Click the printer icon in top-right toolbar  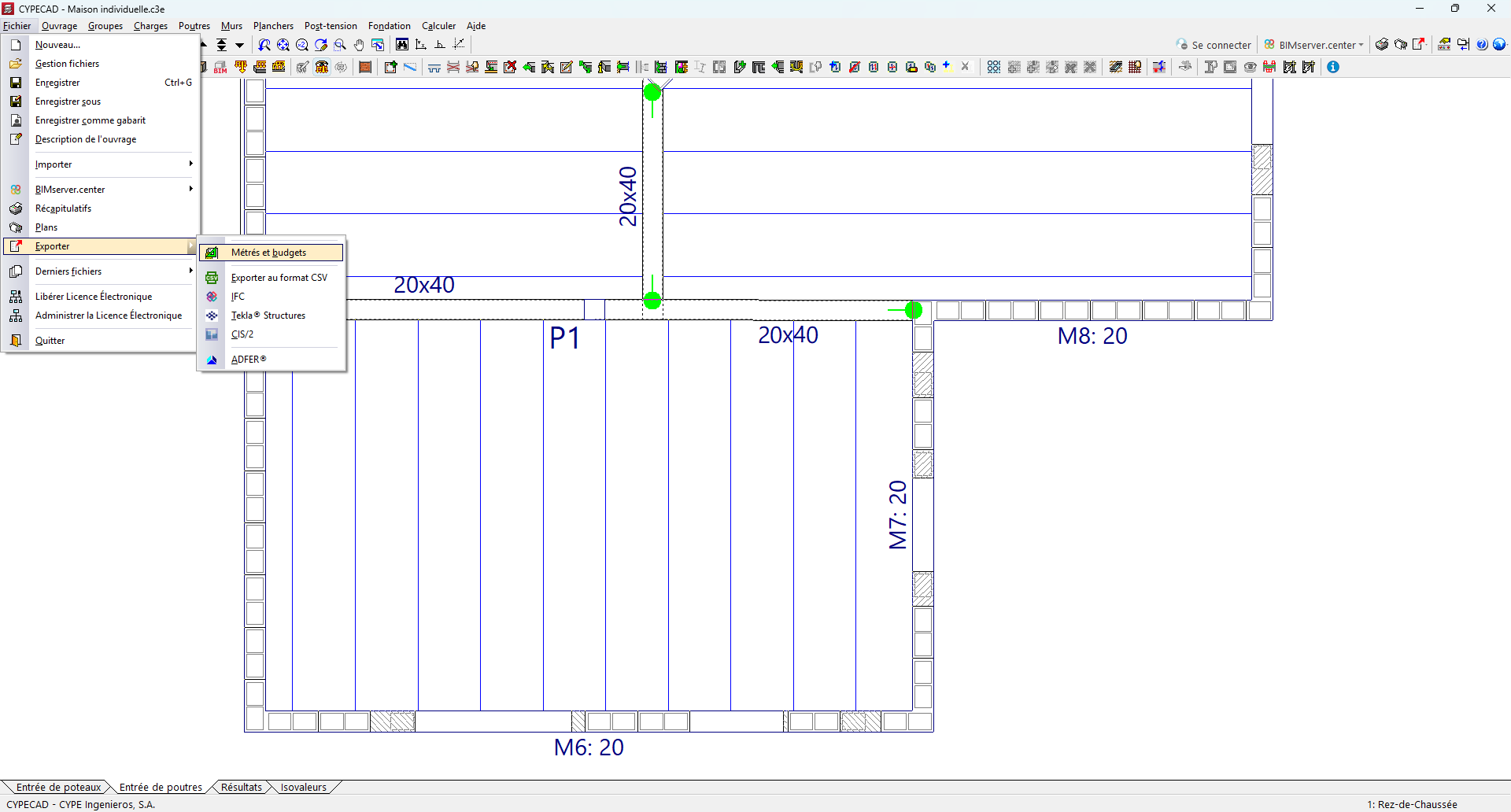pyautogui.click(x=1381, y=45)
